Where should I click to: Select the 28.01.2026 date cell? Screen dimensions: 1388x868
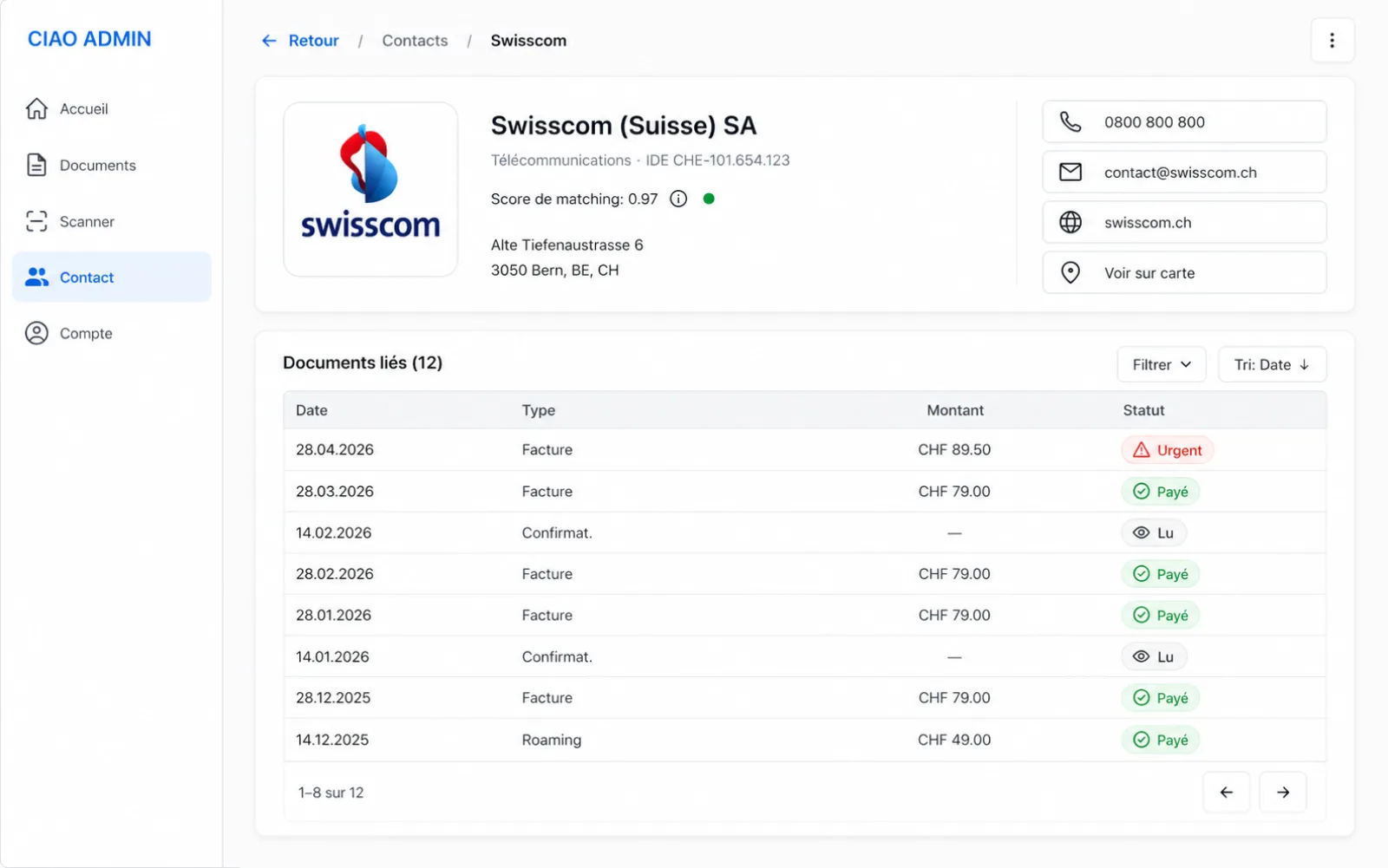[333, 616]
